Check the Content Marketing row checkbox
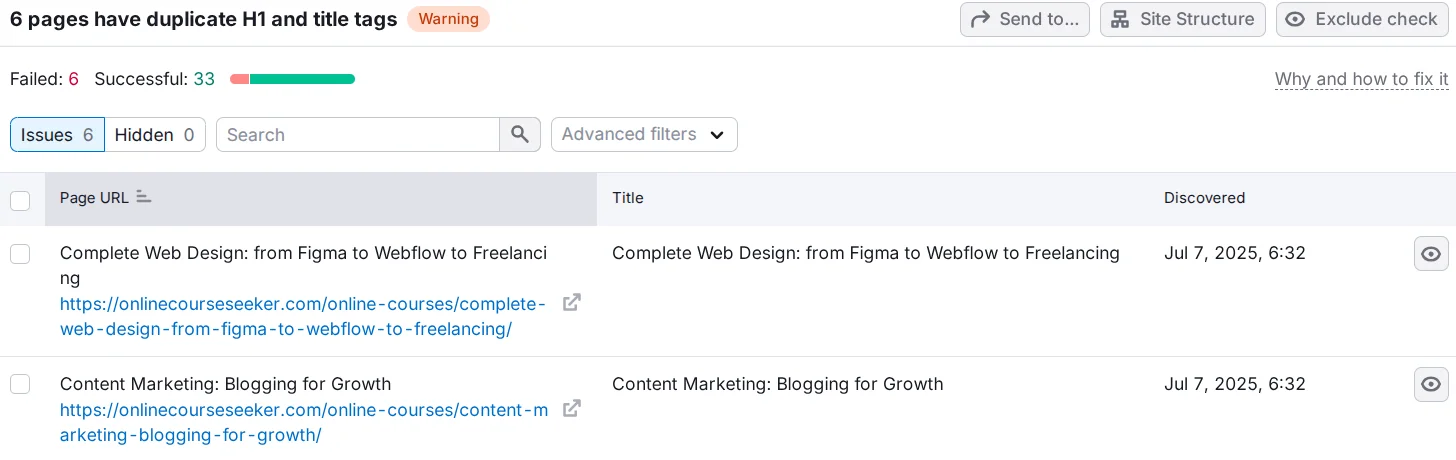Image resolution: width=1456 pixels, height=460 pixels. coord(20,384)
